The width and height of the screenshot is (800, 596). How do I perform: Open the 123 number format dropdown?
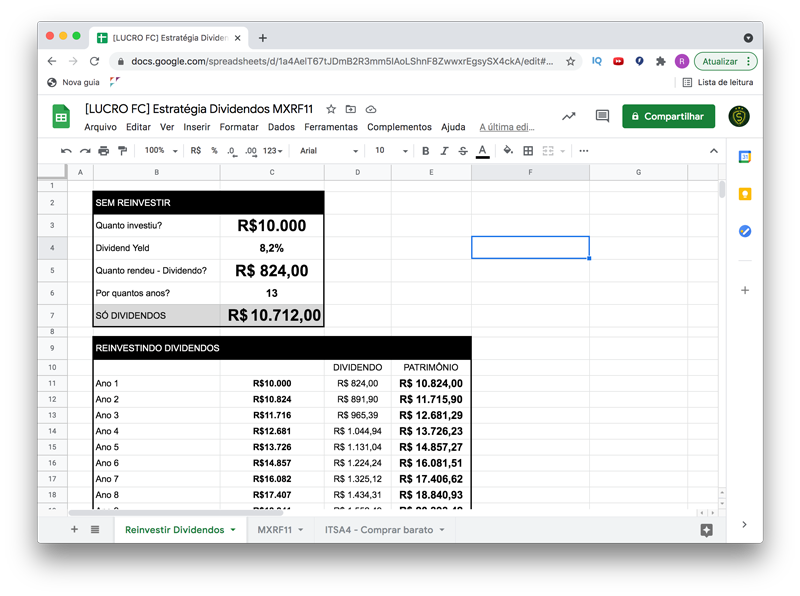tap(272, 151)
